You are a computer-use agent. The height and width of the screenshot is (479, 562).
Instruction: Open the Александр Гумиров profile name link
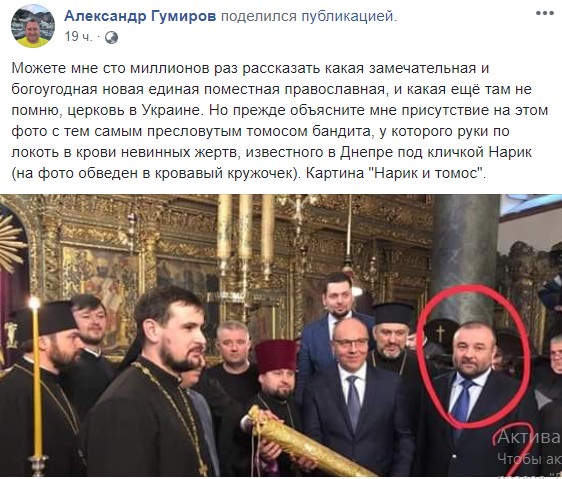coord(140,16)
